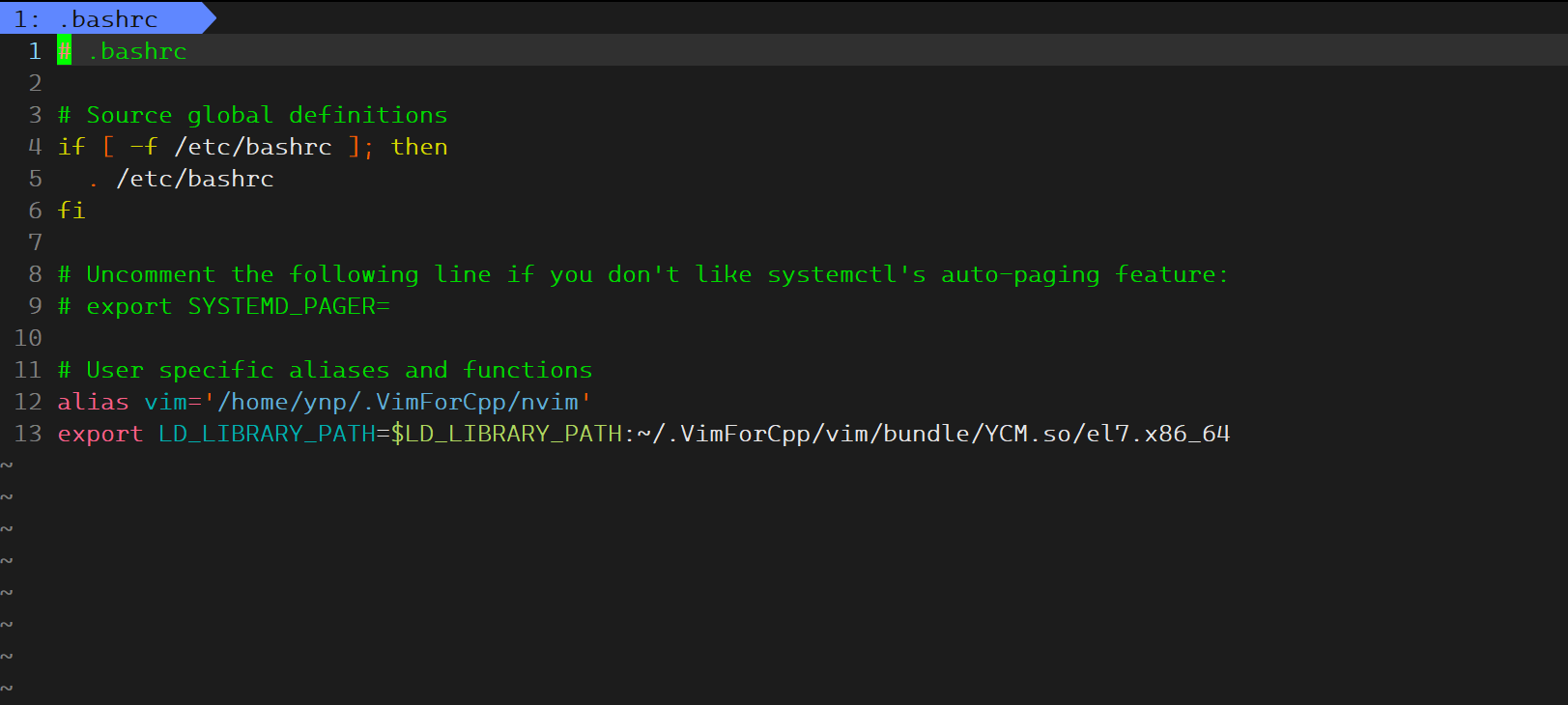Click '# Source global definitions' comment text
Viewport: 1568px width, 705px height.
252,115
